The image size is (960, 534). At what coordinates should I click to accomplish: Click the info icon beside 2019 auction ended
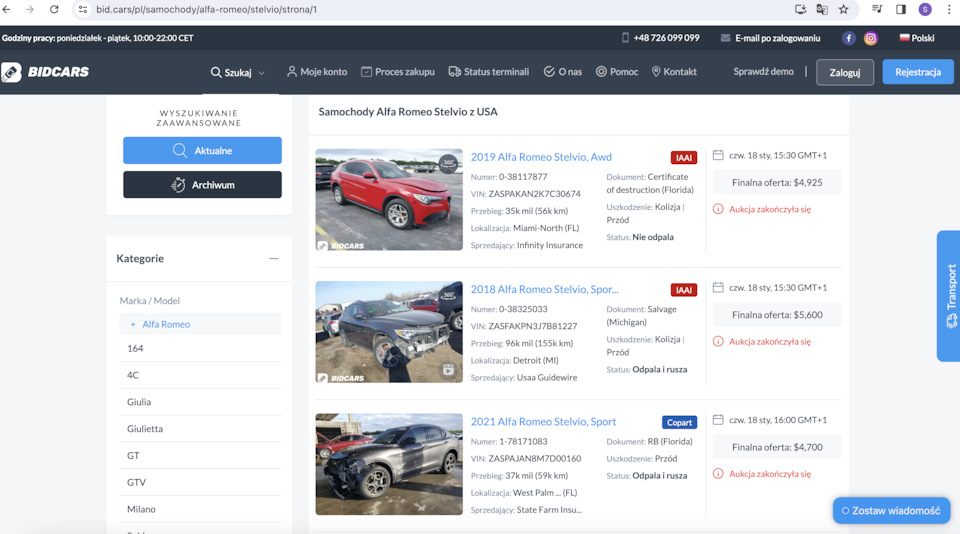point(718,209)
